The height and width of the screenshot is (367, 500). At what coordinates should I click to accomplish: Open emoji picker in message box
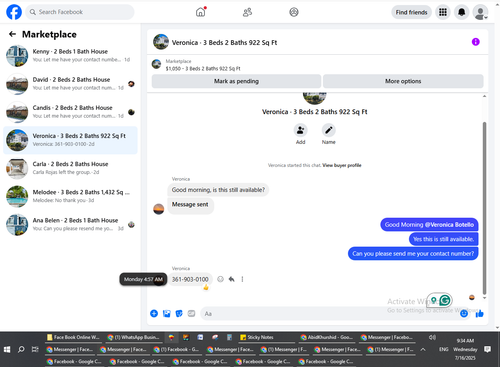coord(464,313)
